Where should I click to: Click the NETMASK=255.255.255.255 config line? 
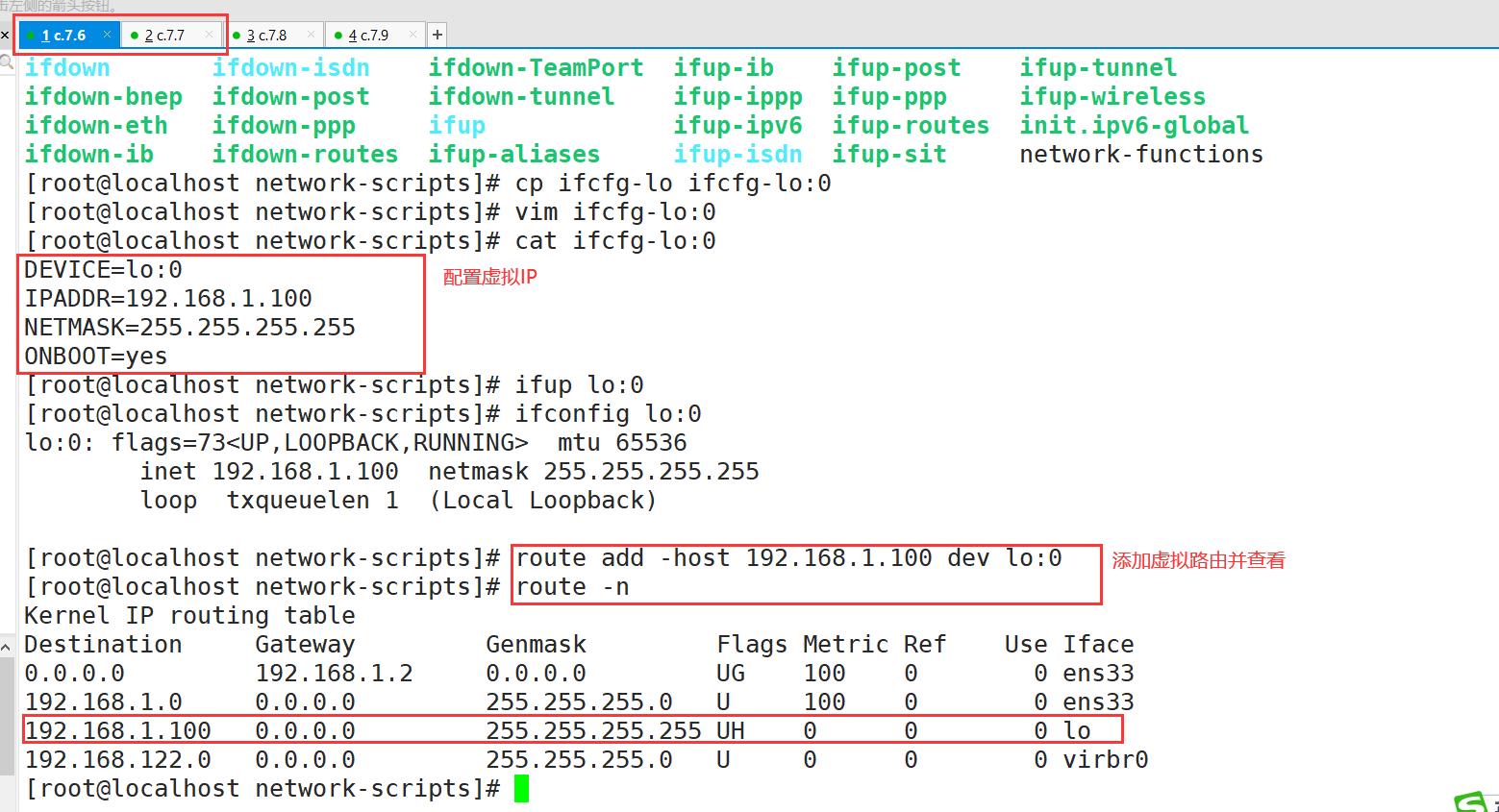click(189, 328)
